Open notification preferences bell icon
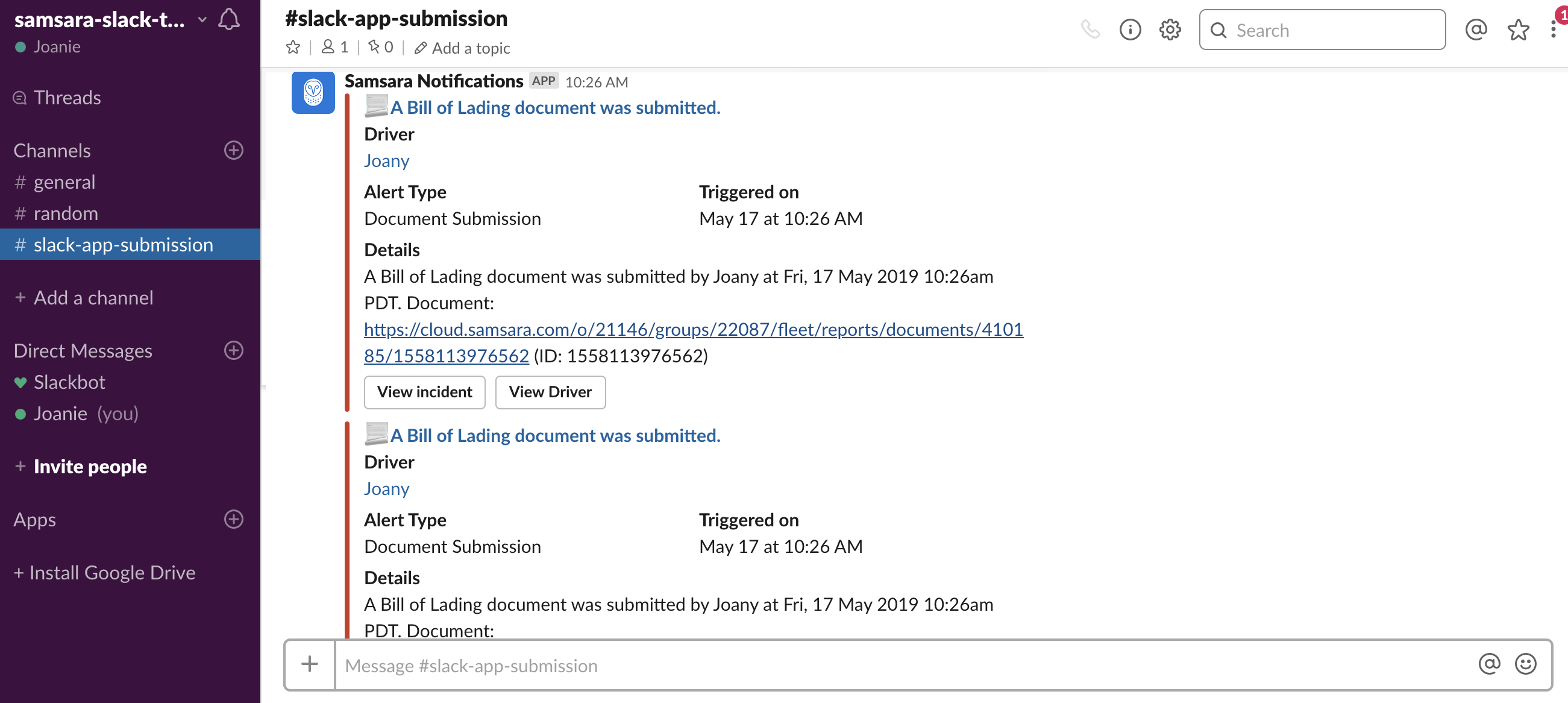Viewport: 1568px width, 703px height. point(229,19)
